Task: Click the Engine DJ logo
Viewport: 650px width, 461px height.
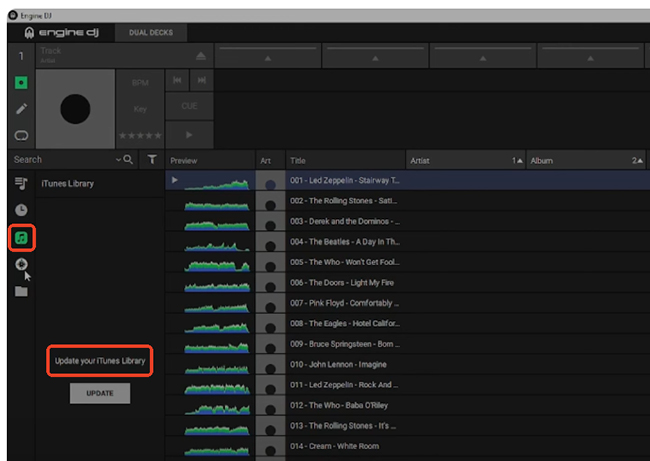Action: click(61, 32)
